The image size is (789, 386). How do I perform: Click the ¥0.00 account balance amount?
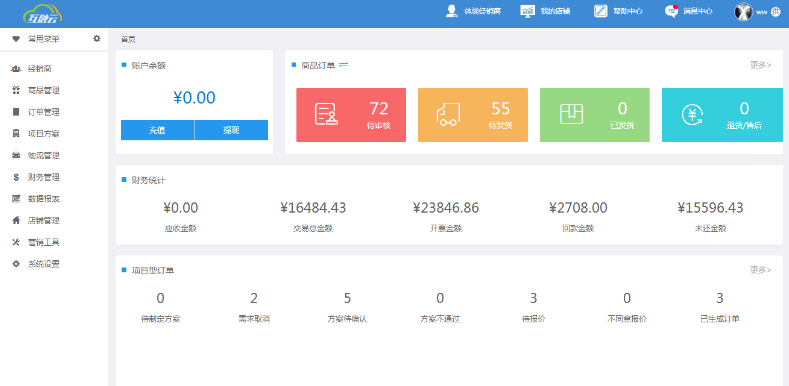pyautogui.click(x=194, y=98)
